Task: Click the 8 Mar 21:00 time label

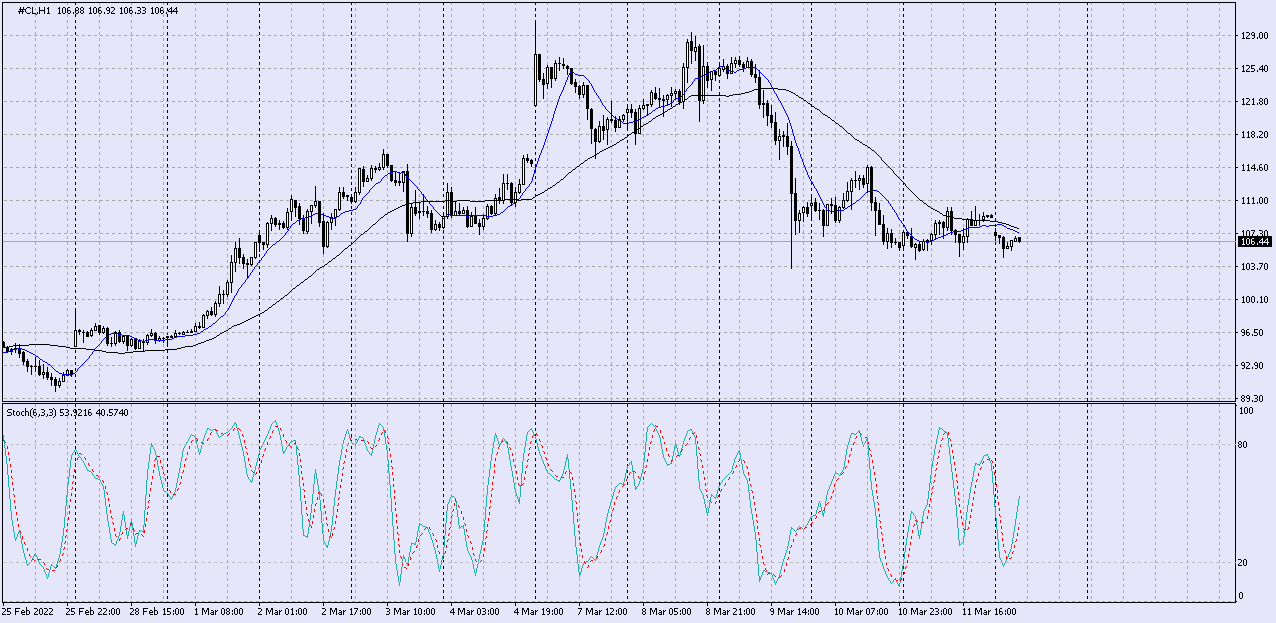Action: click(731, 609)
